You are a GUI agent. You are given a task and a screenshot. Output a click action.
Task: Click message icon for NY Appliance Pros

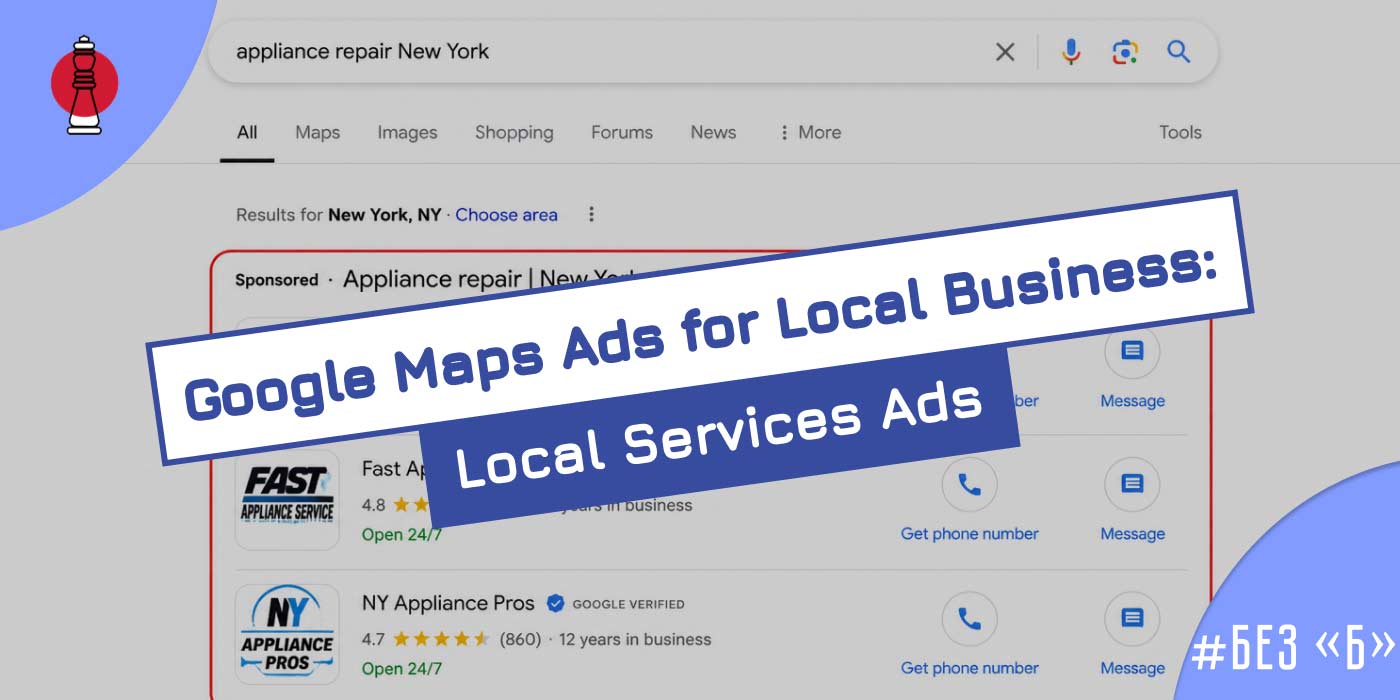1132,619
